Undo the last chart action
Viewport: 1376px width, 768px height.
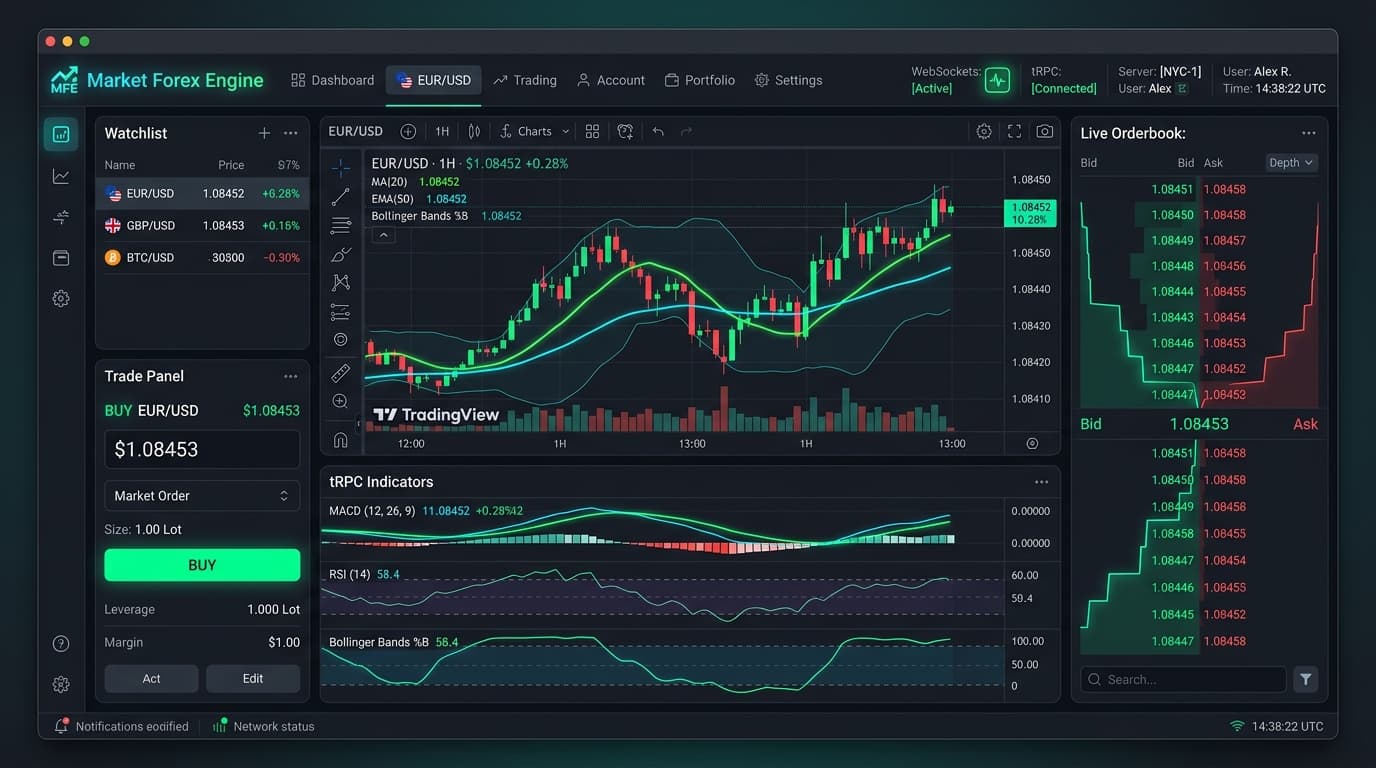pos(658,131)
